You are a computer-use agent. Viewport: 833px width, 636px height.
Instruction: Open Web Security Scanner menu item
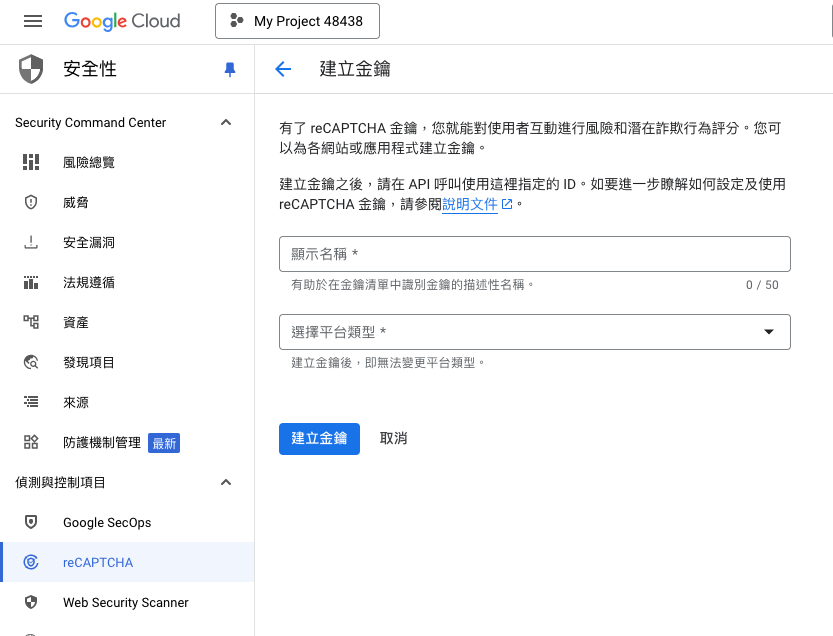[125, 602]
